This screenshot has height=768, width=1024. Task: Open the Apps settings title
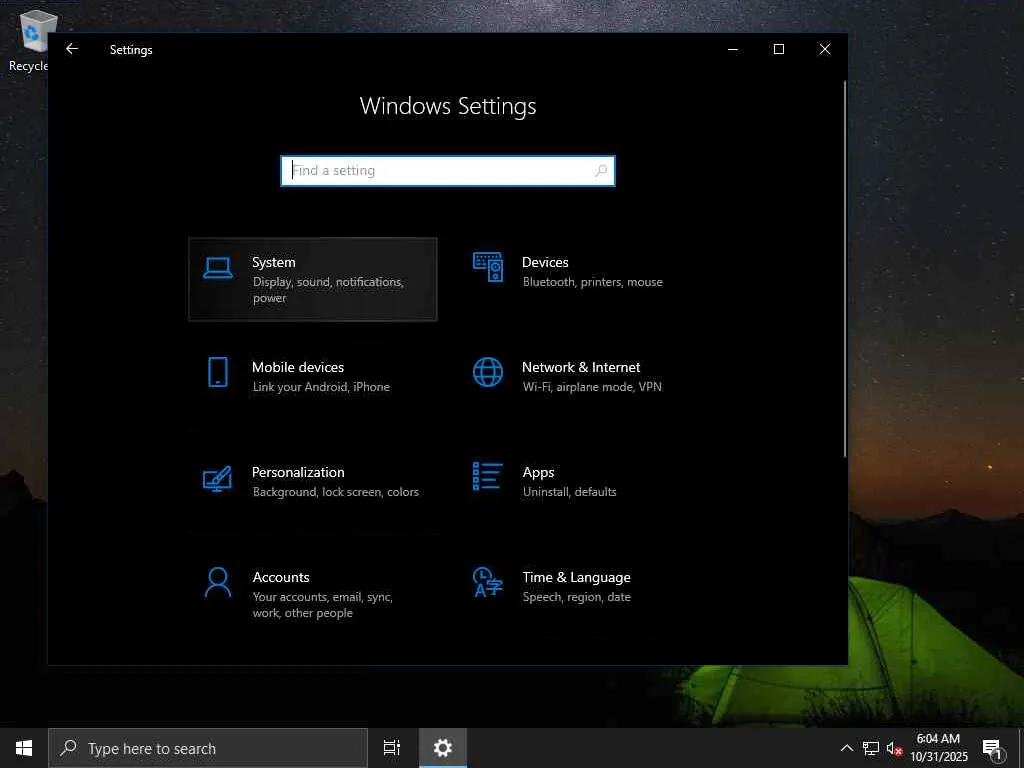[538, 472]
